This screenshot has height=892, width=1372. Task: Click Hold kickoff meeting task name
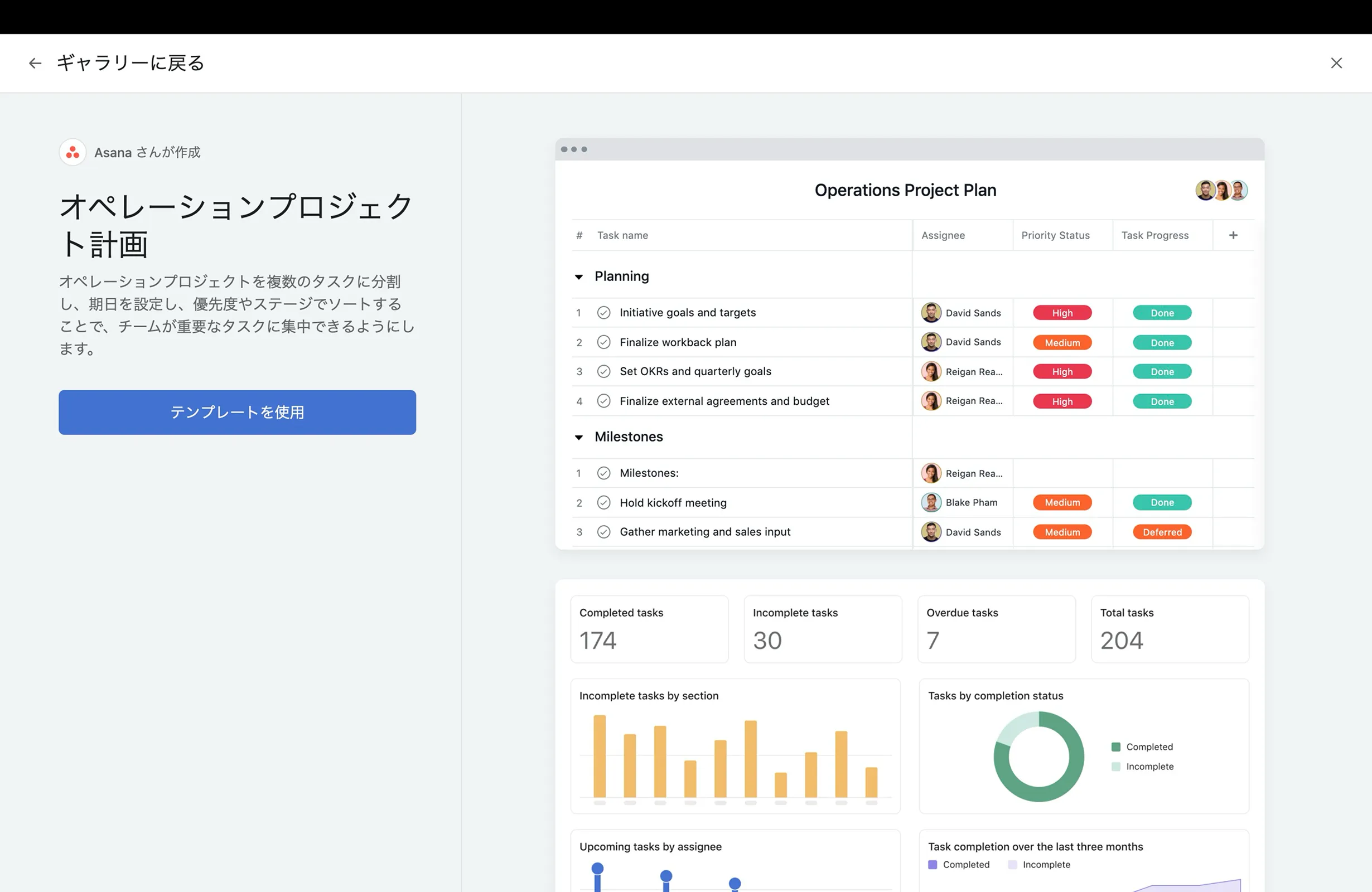(673, 502)
